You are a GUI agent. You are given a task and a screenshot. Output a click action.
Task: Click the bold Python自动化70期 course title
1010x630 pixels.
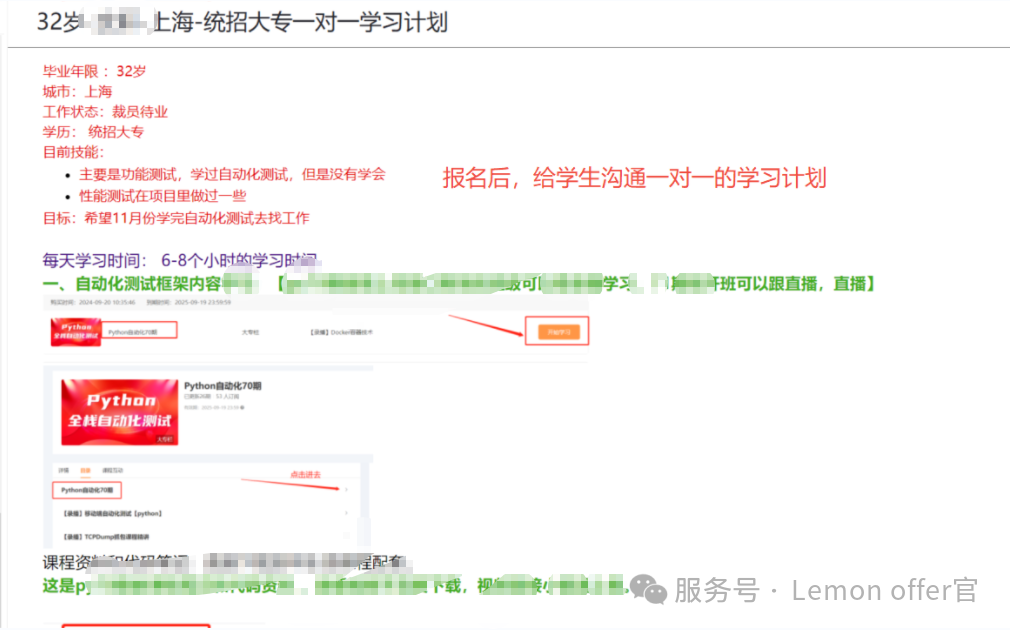tap(222, 386)
